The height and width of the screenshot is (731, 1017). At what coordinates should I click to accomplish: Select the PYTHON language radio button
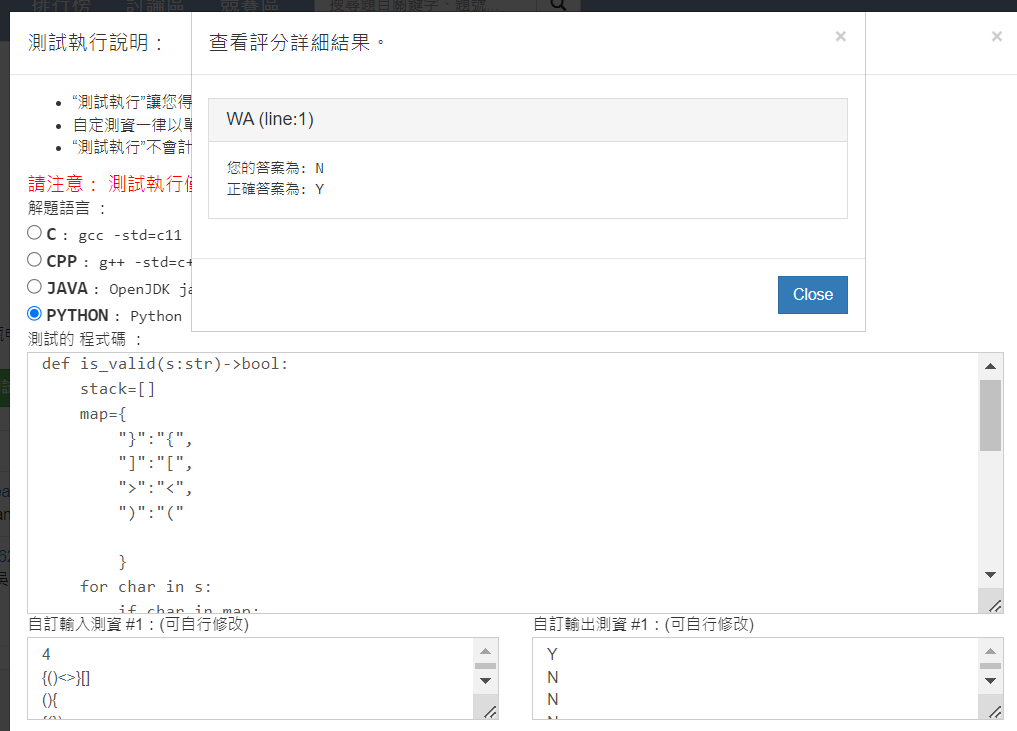pyautogui.click(x=35, y=314)
